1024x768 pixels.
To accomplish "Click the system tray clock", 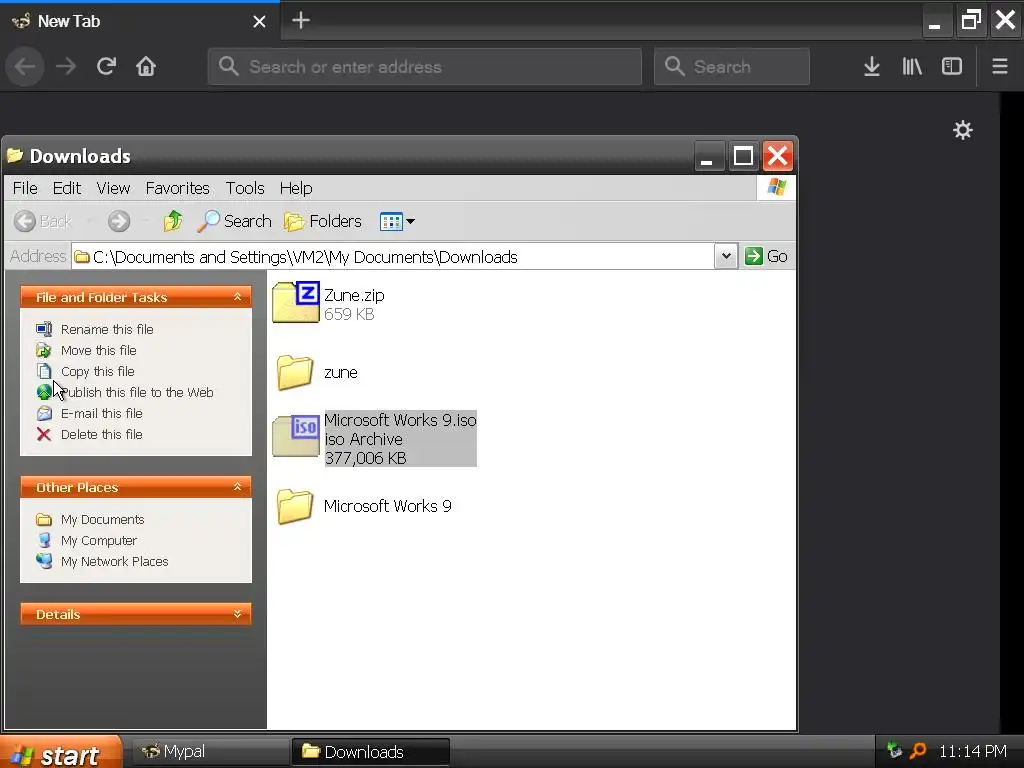I will click(x=972, y=752).
